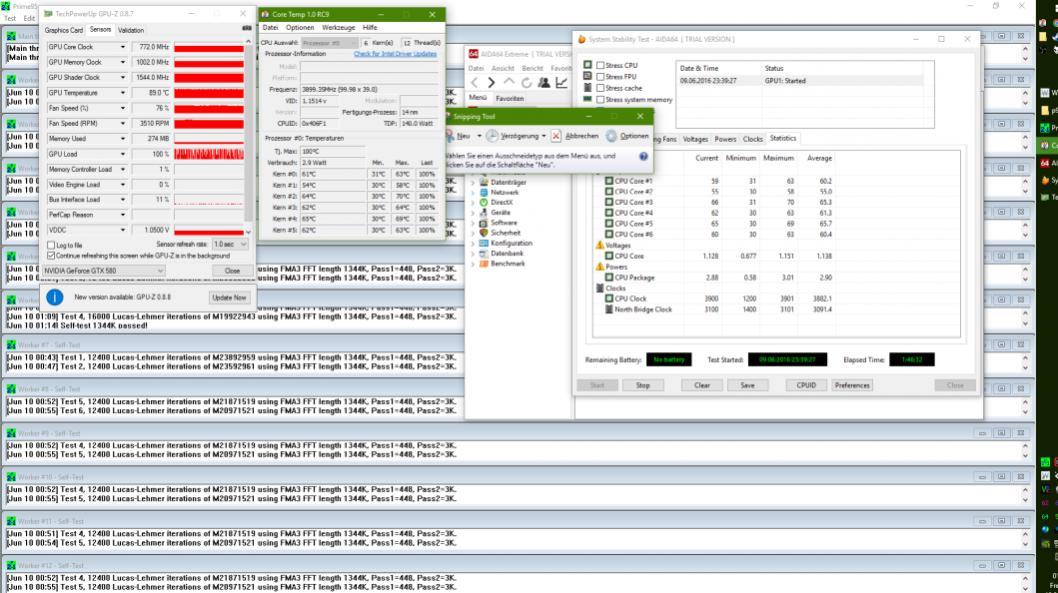Select the Sicherheit shield icon
This screenshot has height=593, width=1058.
pos(484,233)
